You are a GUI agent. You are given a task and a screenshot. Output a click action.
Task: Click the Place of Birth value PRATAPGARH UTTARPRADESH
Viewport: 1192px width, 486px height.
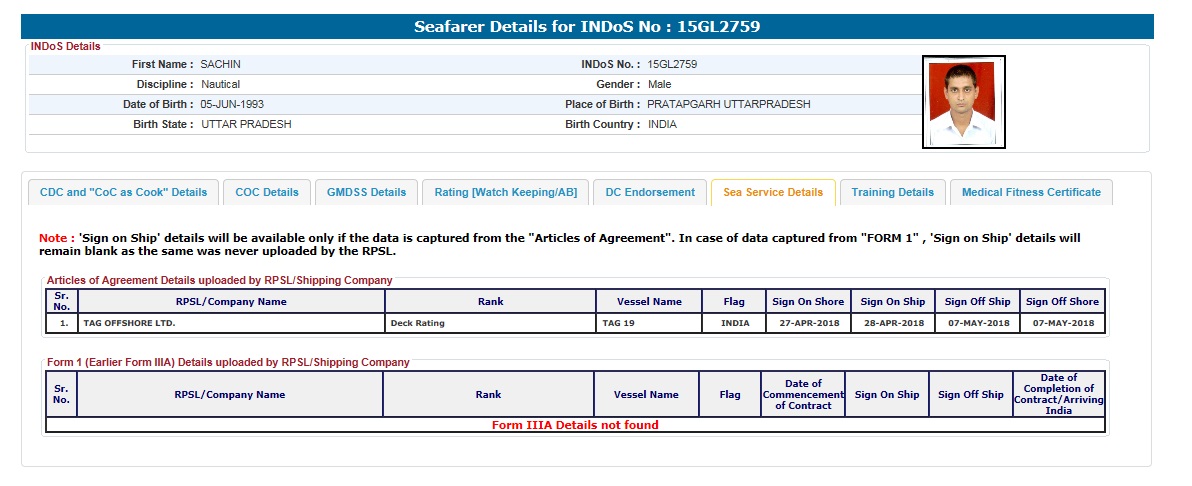(728, 104)
